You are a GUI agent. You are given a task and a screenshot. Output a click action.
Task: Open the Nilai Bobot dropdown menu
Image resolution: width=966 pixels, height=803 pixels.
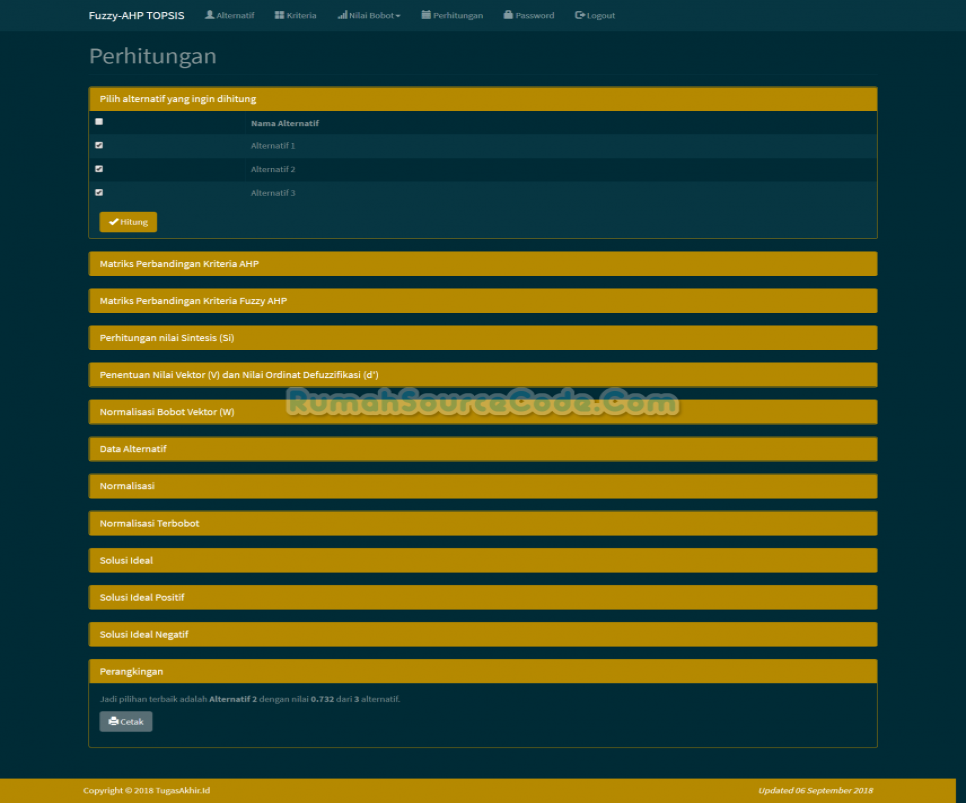368,14
